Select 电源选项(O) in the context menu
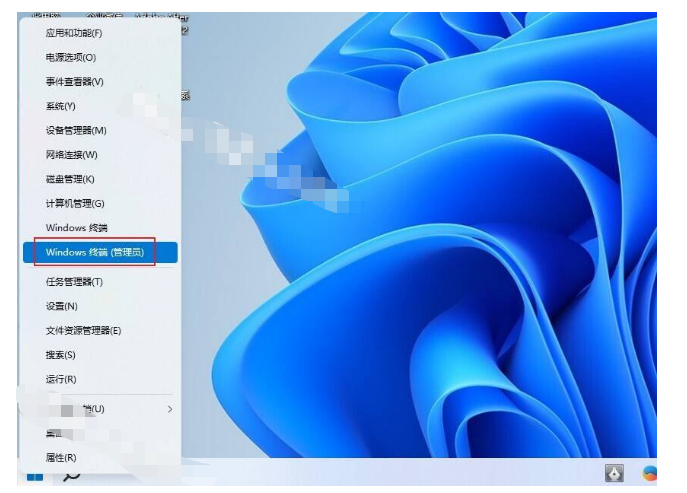The height and width of the screenshot is (493, 687). tap(71, 58)
